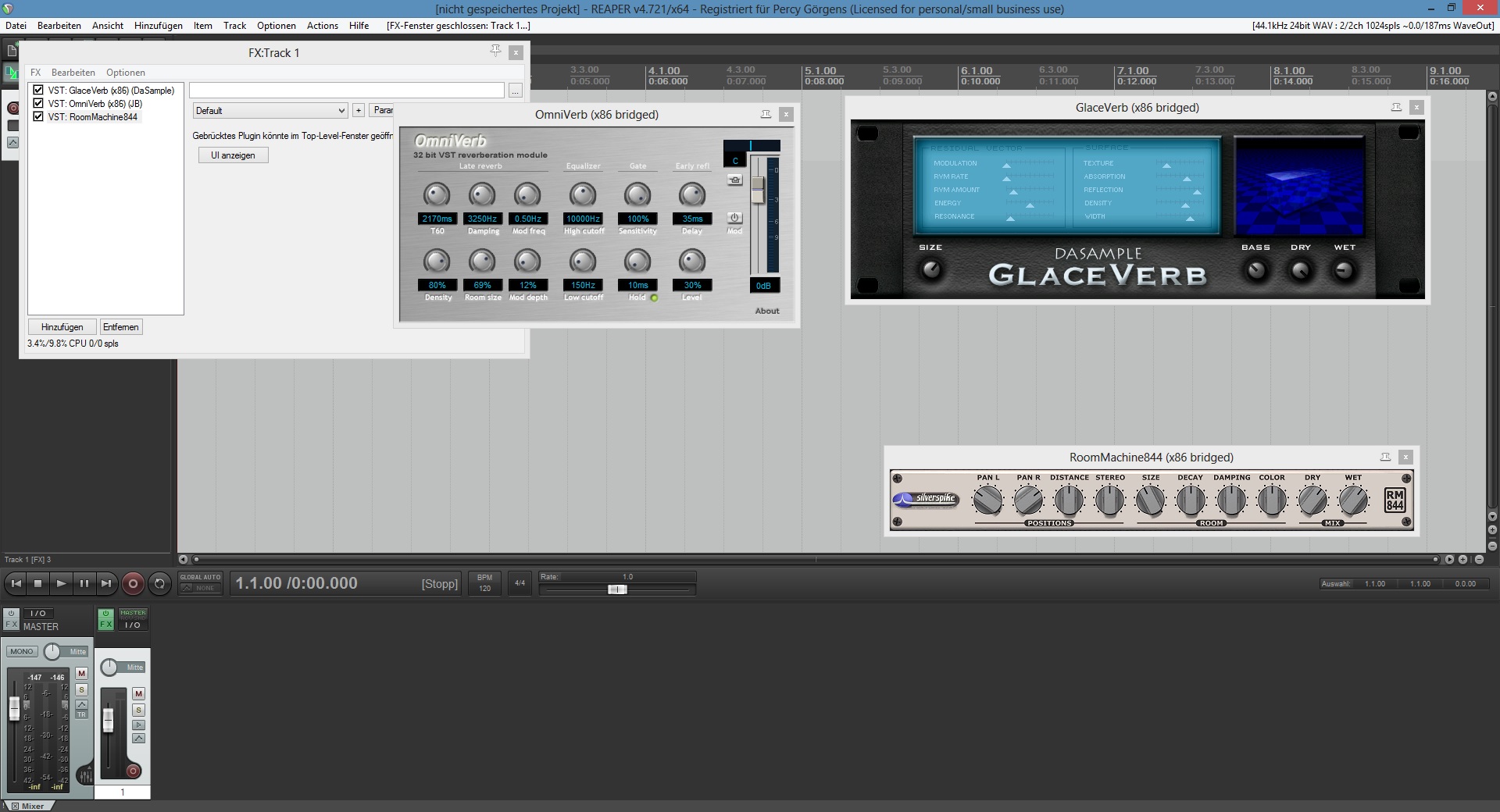Toggle the repeat loop button
1500x812 pixels.
pos(159,583)
